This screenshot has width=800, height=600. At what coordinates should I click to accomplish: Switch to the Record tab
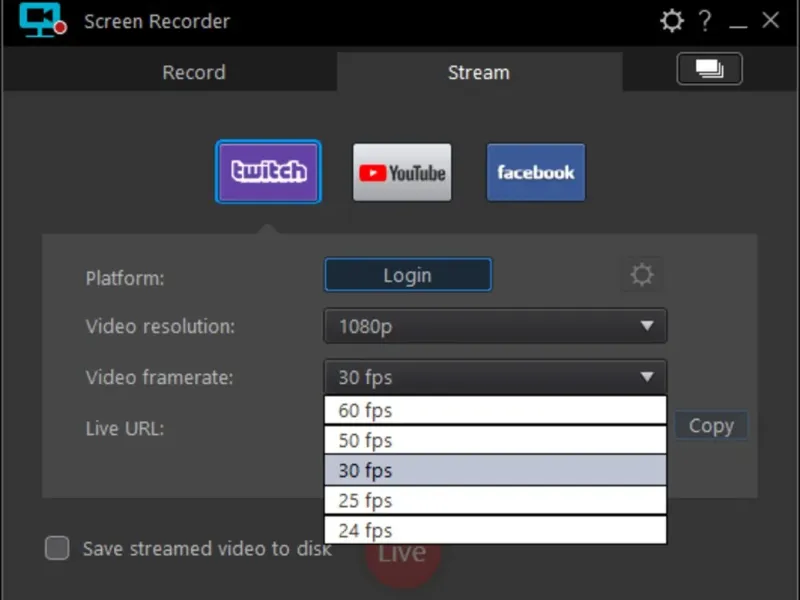tap(194, 72)
